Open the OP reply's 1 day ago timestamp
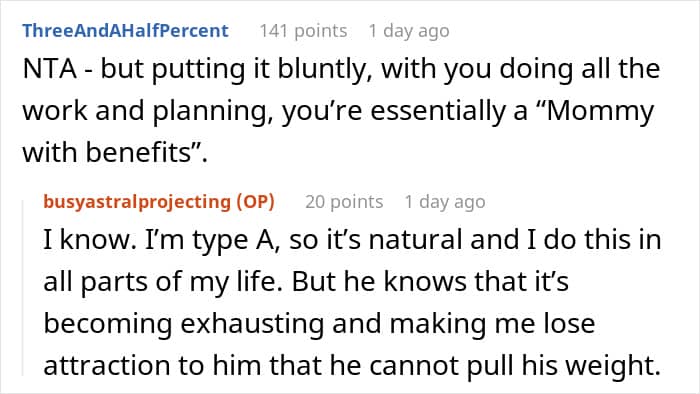 click(445, 202)
